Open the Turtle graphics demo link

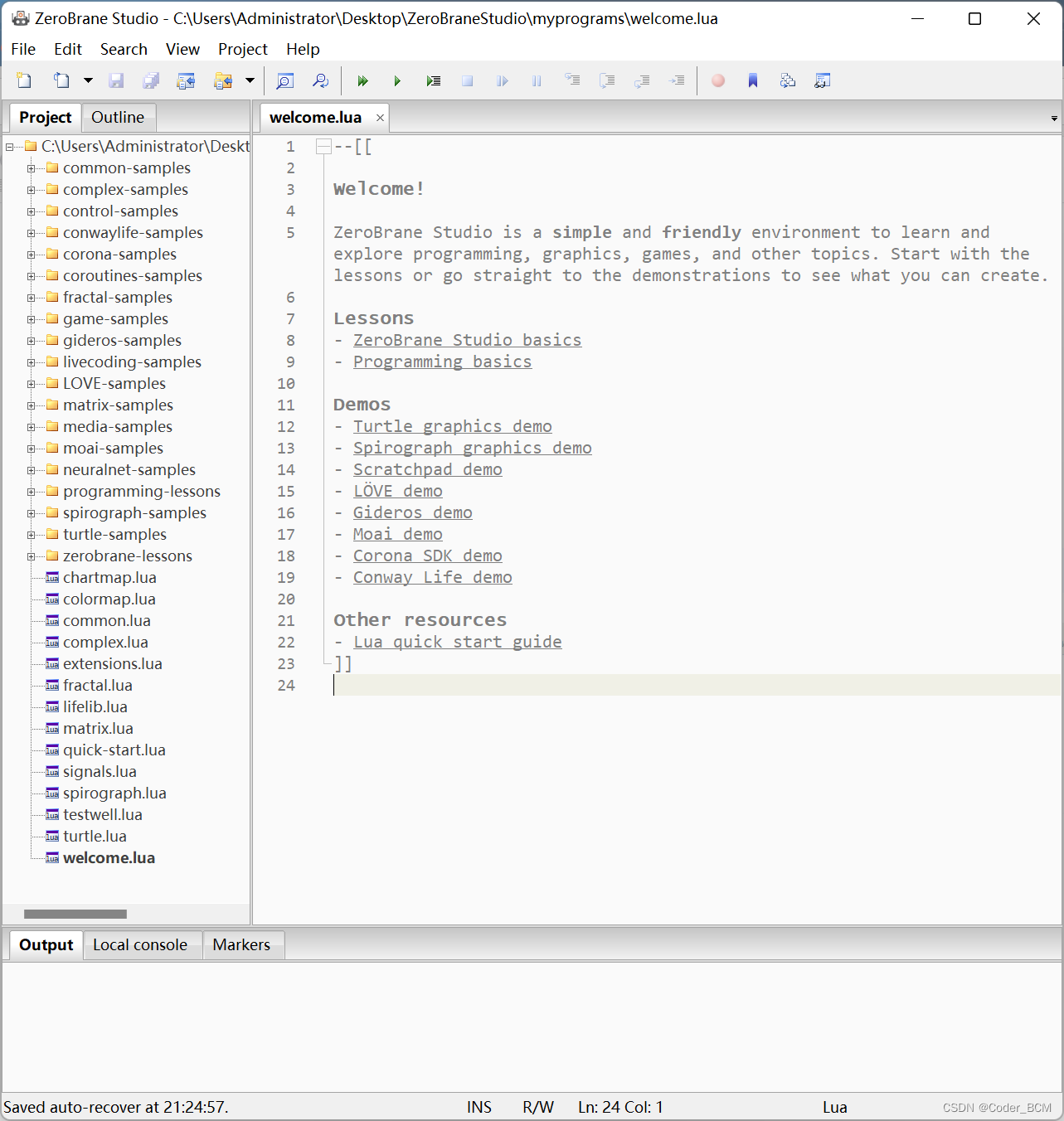tap(452, 427)
